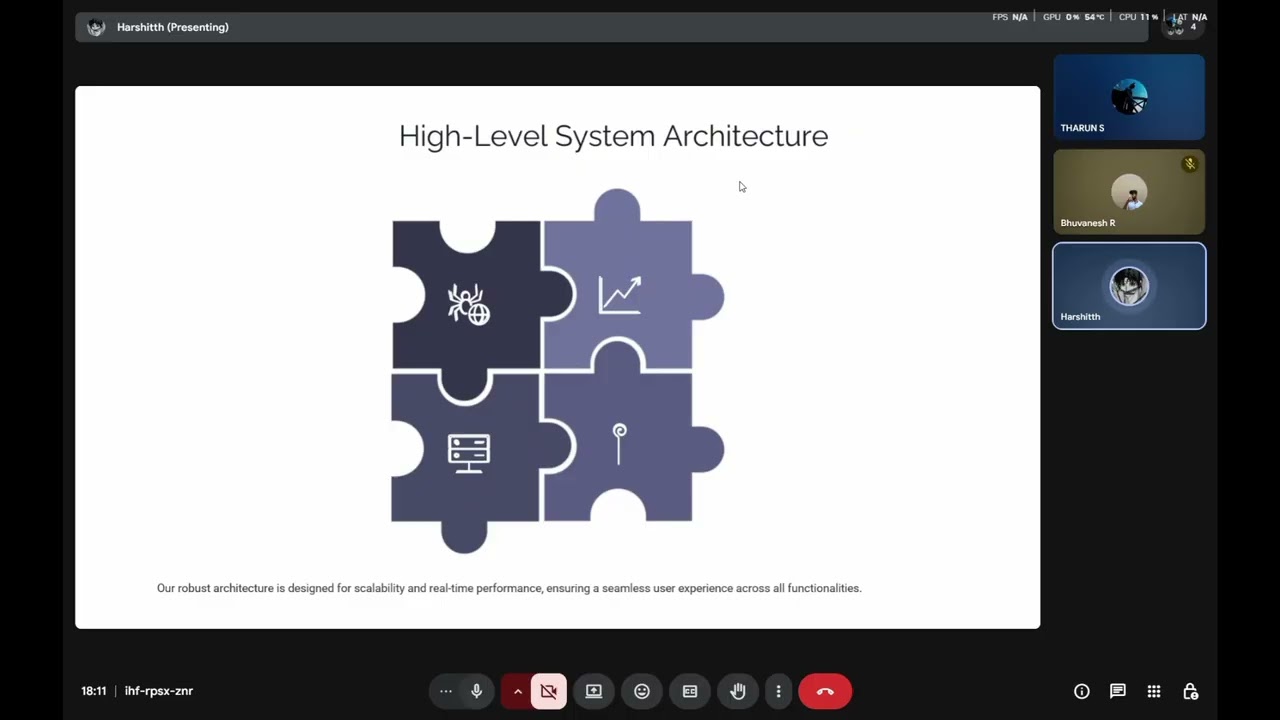
Task: Turn on the camera using crossed-out camera button
Action: (549, 691)
